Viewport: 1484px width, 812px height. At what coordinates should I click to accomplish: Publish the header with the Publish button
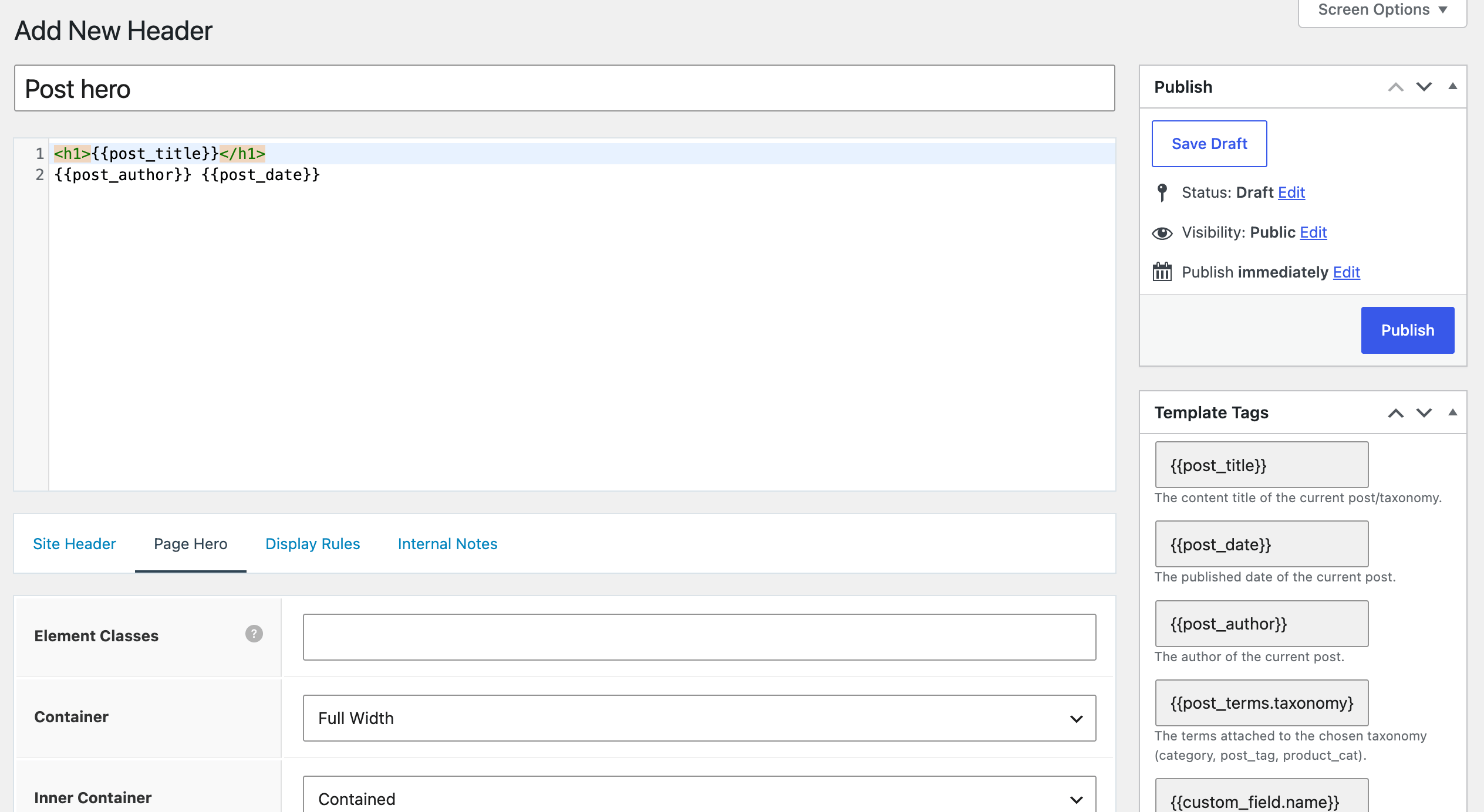click(x=1407, y=330)
